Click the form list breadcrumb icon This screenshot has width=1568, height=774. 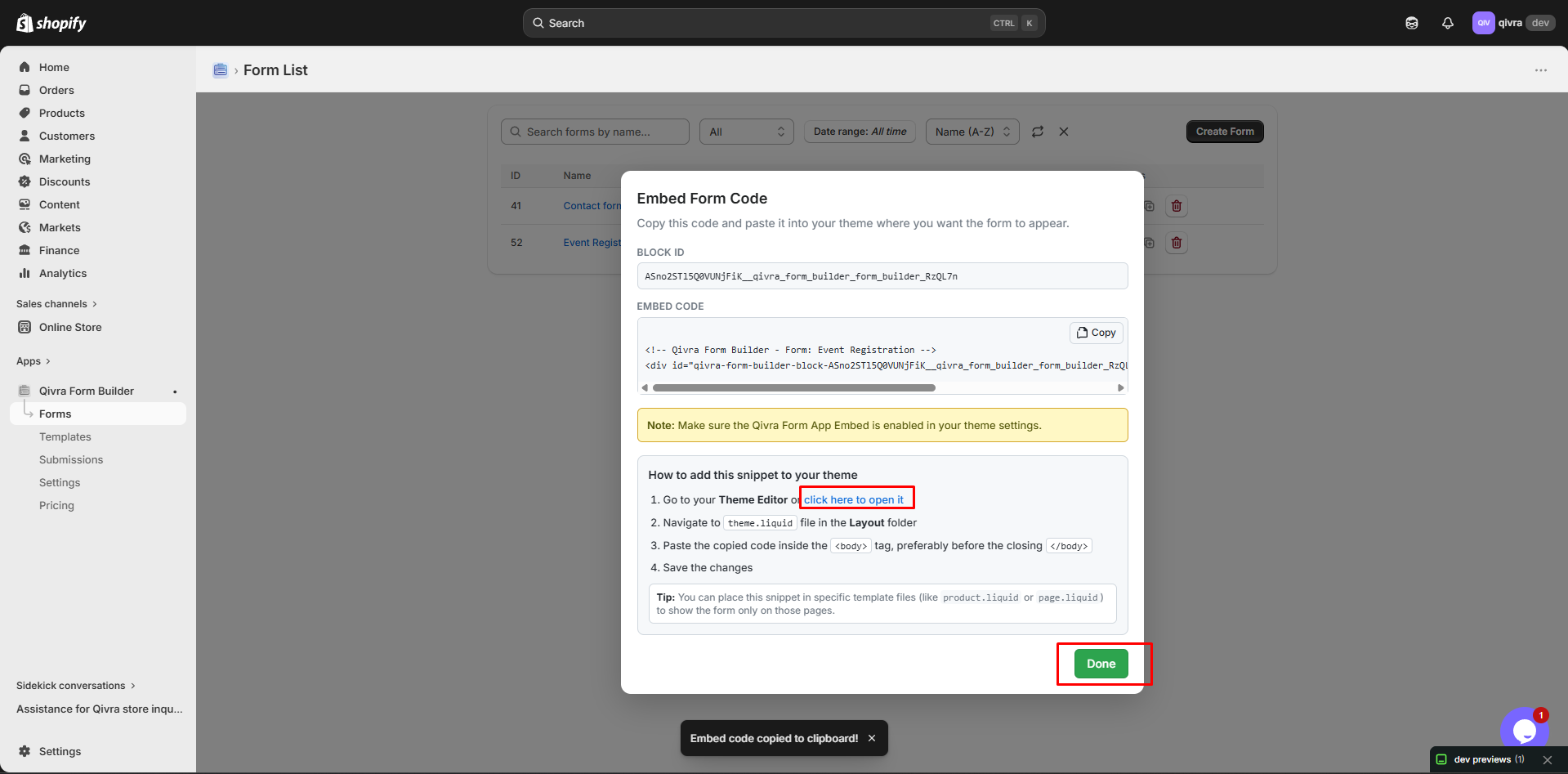(220, 70)
